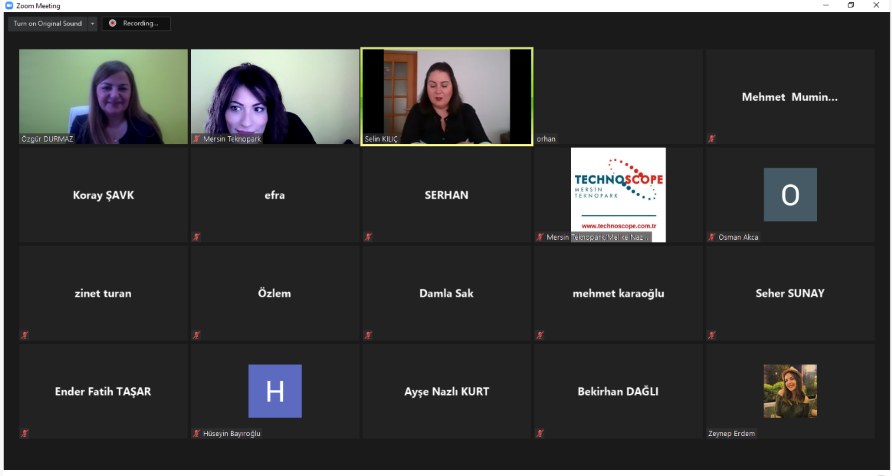Click Zeynep Erdem's profile photo
The width and height of the screenshot is (892, 476).
click(789, 390)
